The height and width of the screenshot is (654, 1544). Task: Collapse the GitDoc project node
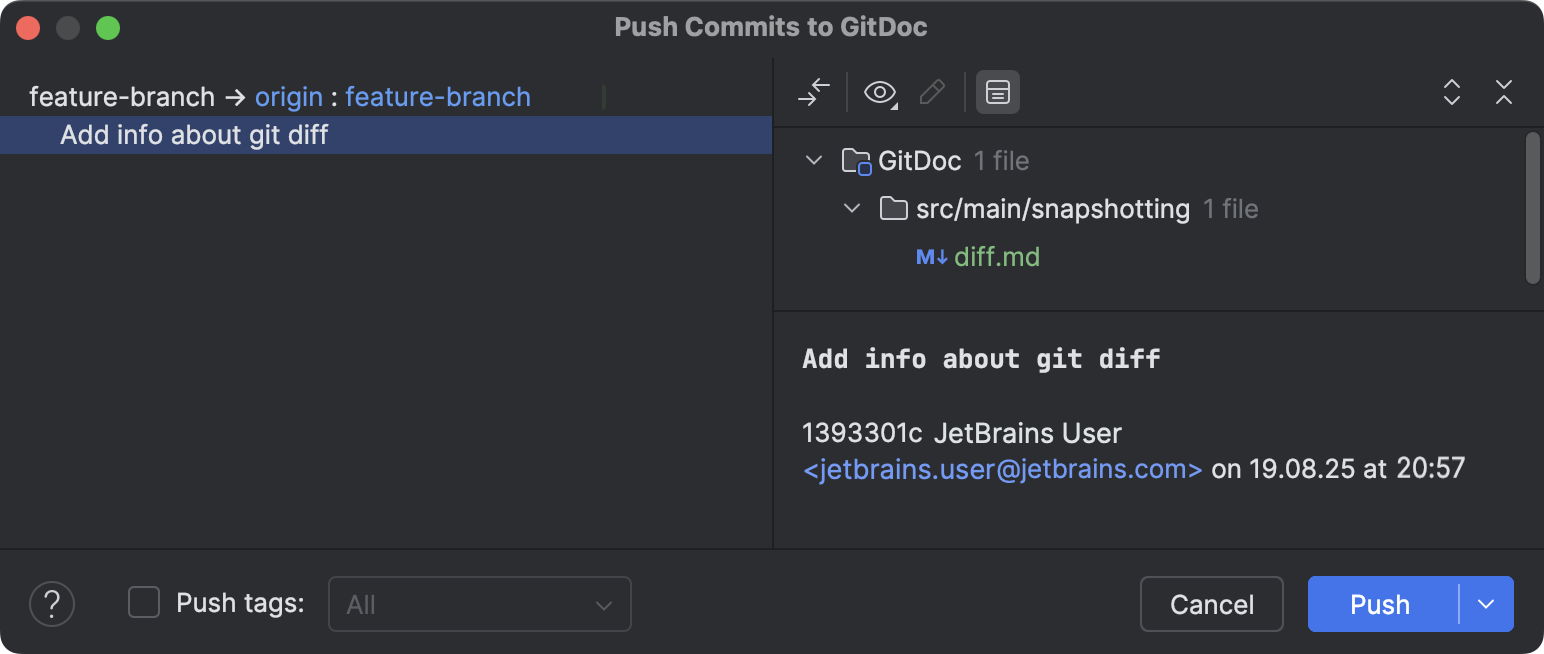[813, 159]
